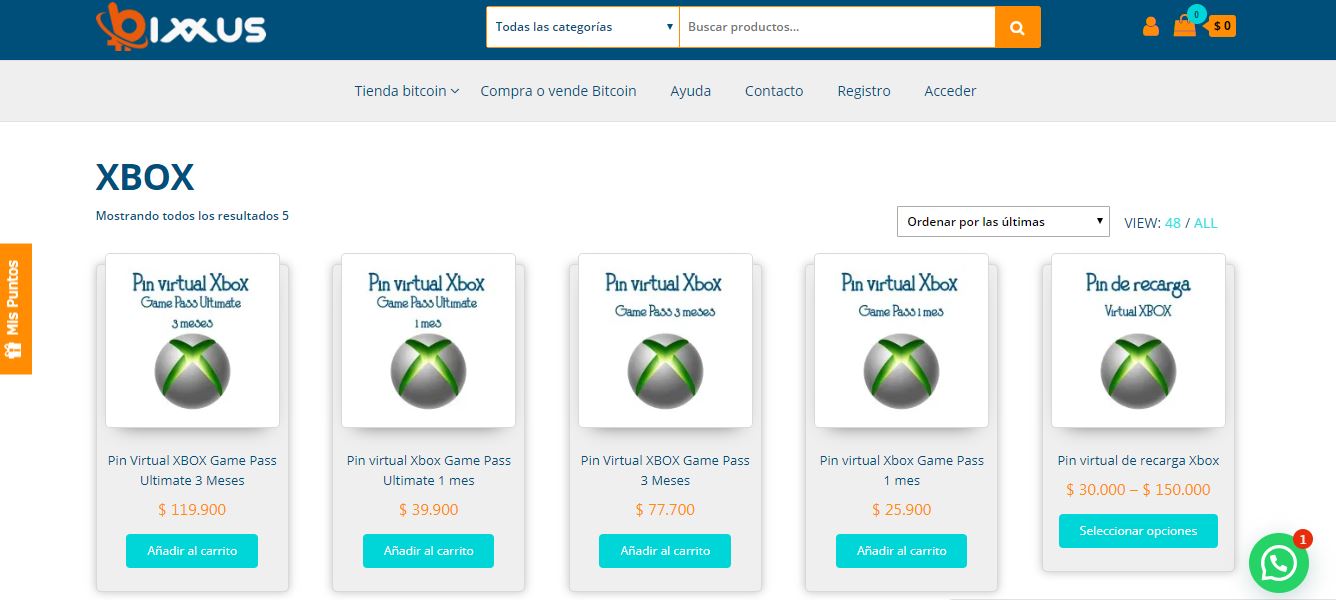Screen dimensions: 1336x600
Task: Open Game Pass Ultimate 1 mes image
Action: [428, 340]
